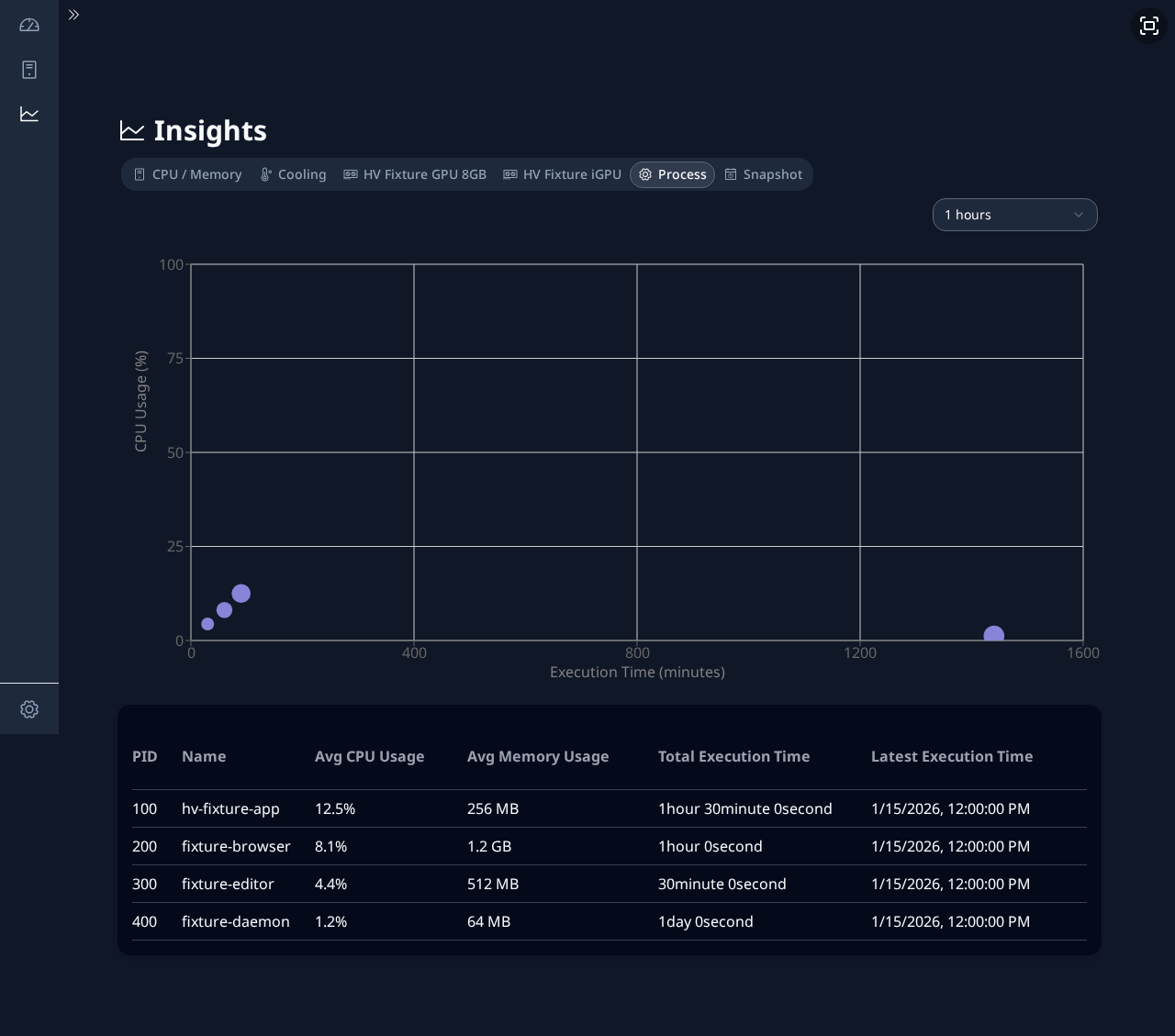Screen dimensions: 1175x1036
Task: Click PID 400 cell
Action: (145, 922)
